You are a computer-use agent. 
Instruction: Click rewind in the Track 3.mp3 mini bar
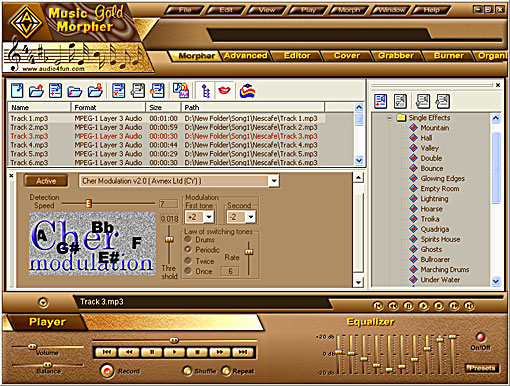tap(393, 306)
